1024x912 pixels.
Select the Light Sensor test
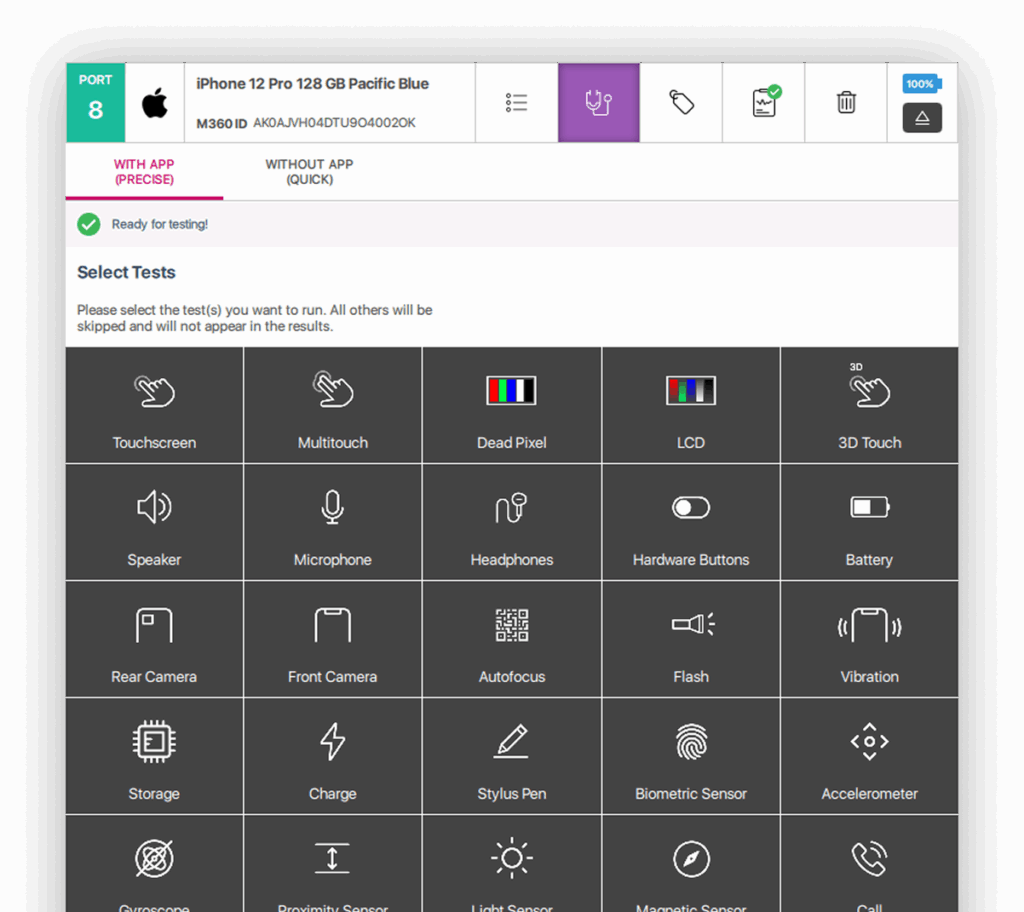(511, 864)
